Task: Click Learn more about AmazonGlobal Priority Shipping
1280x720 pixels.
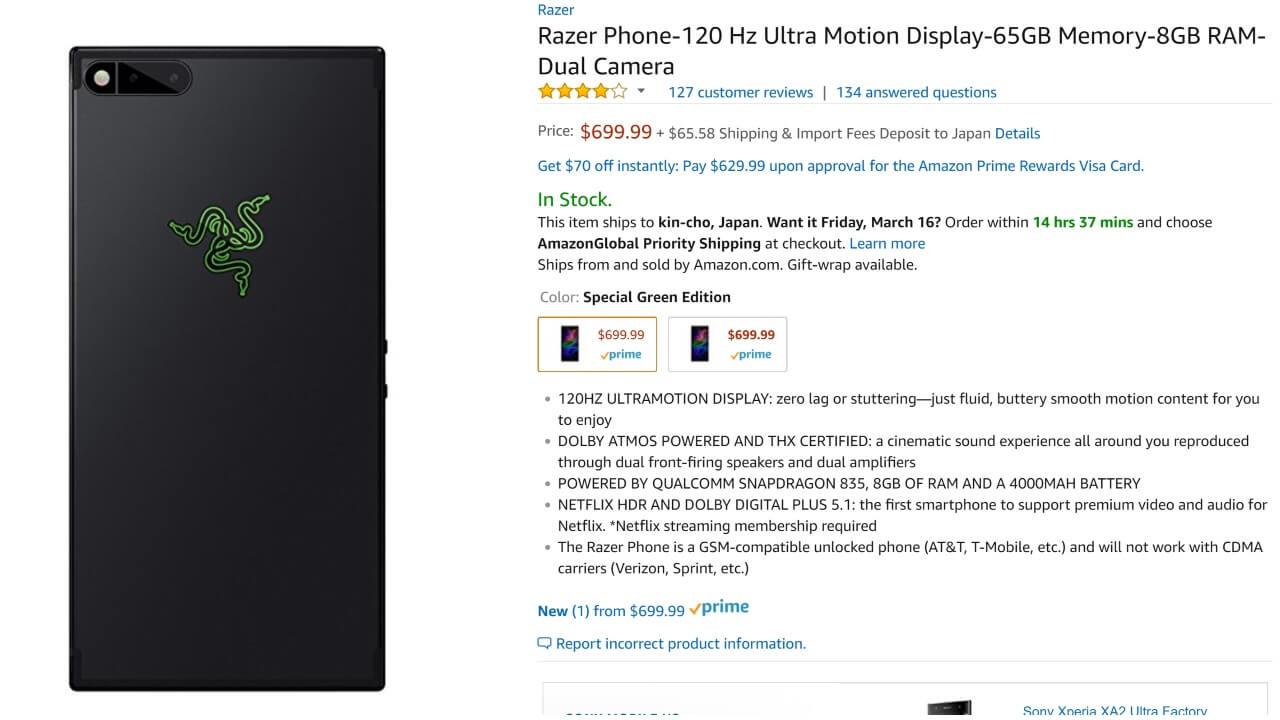Action: [887, 243]
